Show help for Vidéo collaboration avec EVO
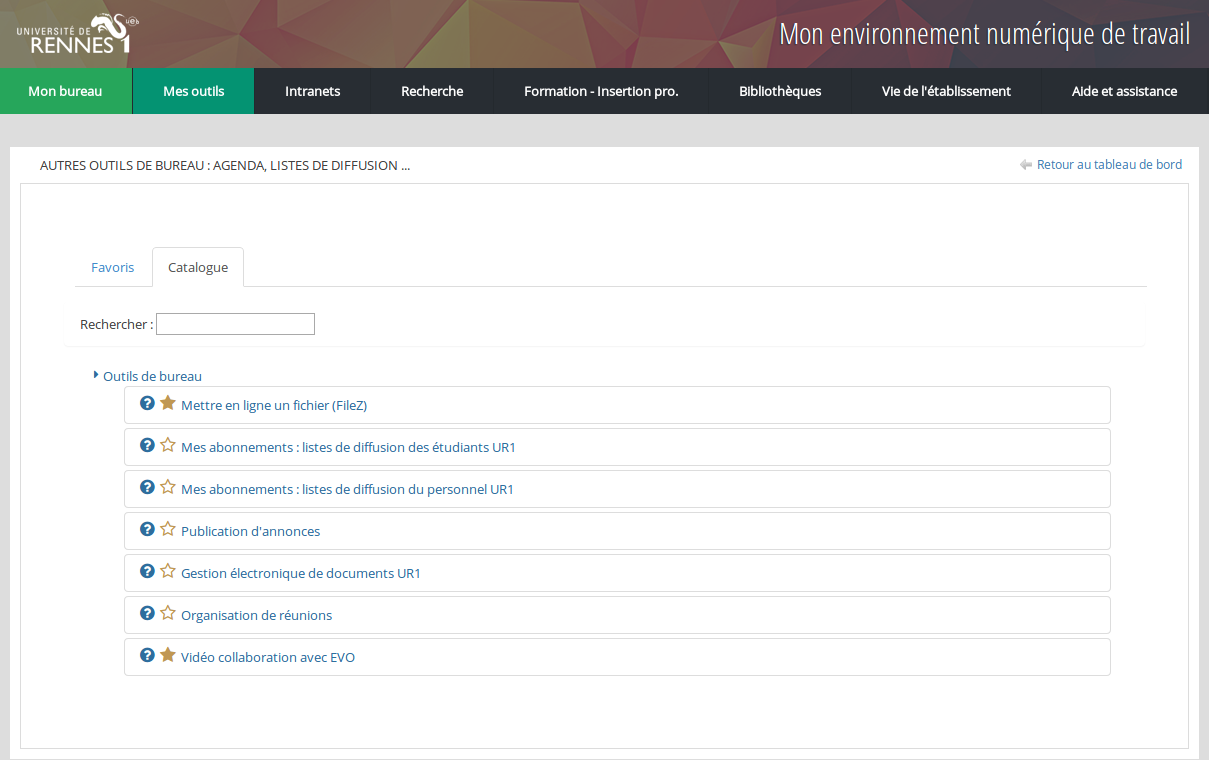The image size is (1209, 760). pyautogui.click(x=147, y=655)
